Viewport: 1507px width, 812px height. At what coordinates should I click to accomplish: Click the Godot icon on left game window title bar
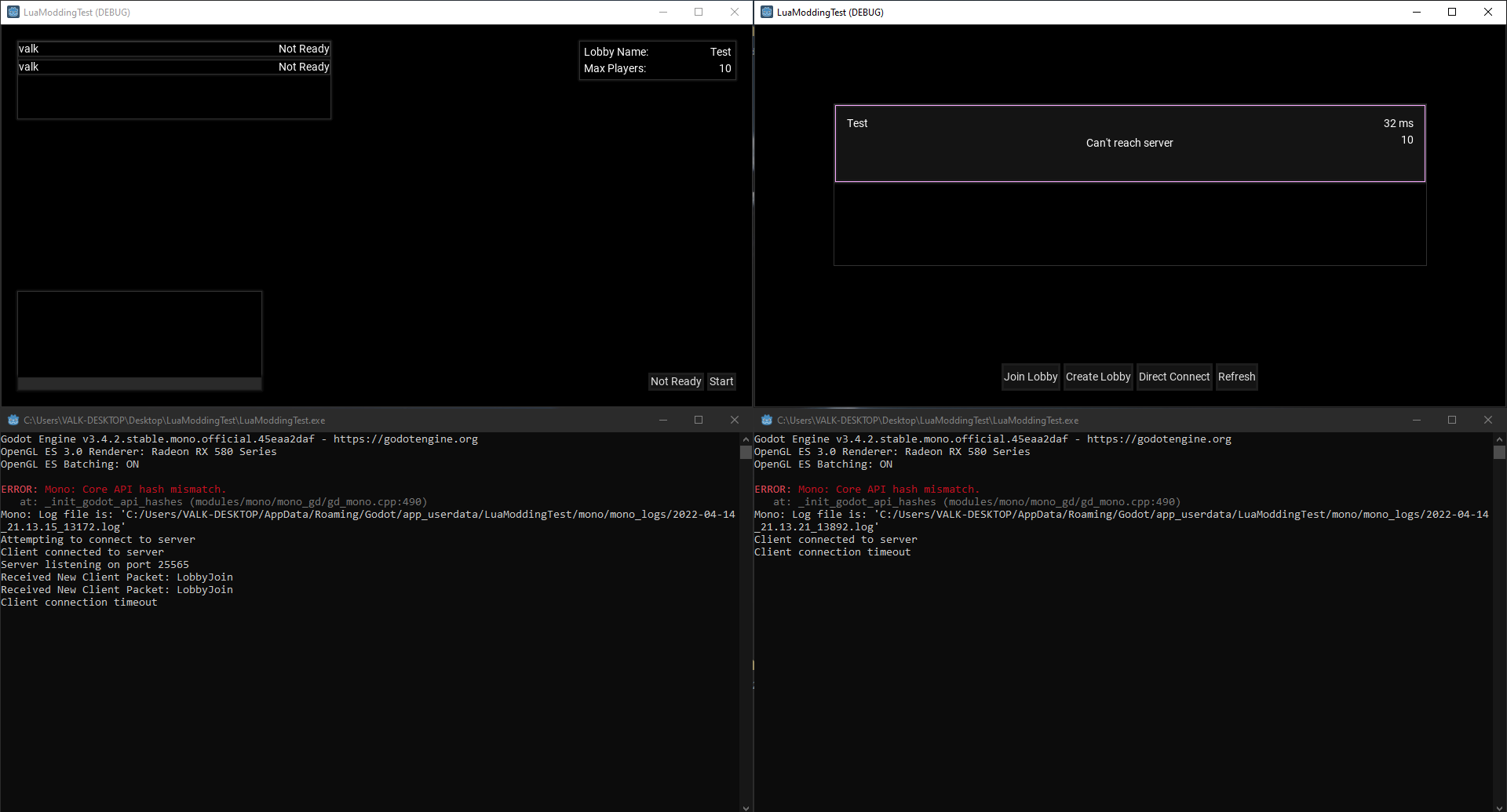[x=13, y=12]
